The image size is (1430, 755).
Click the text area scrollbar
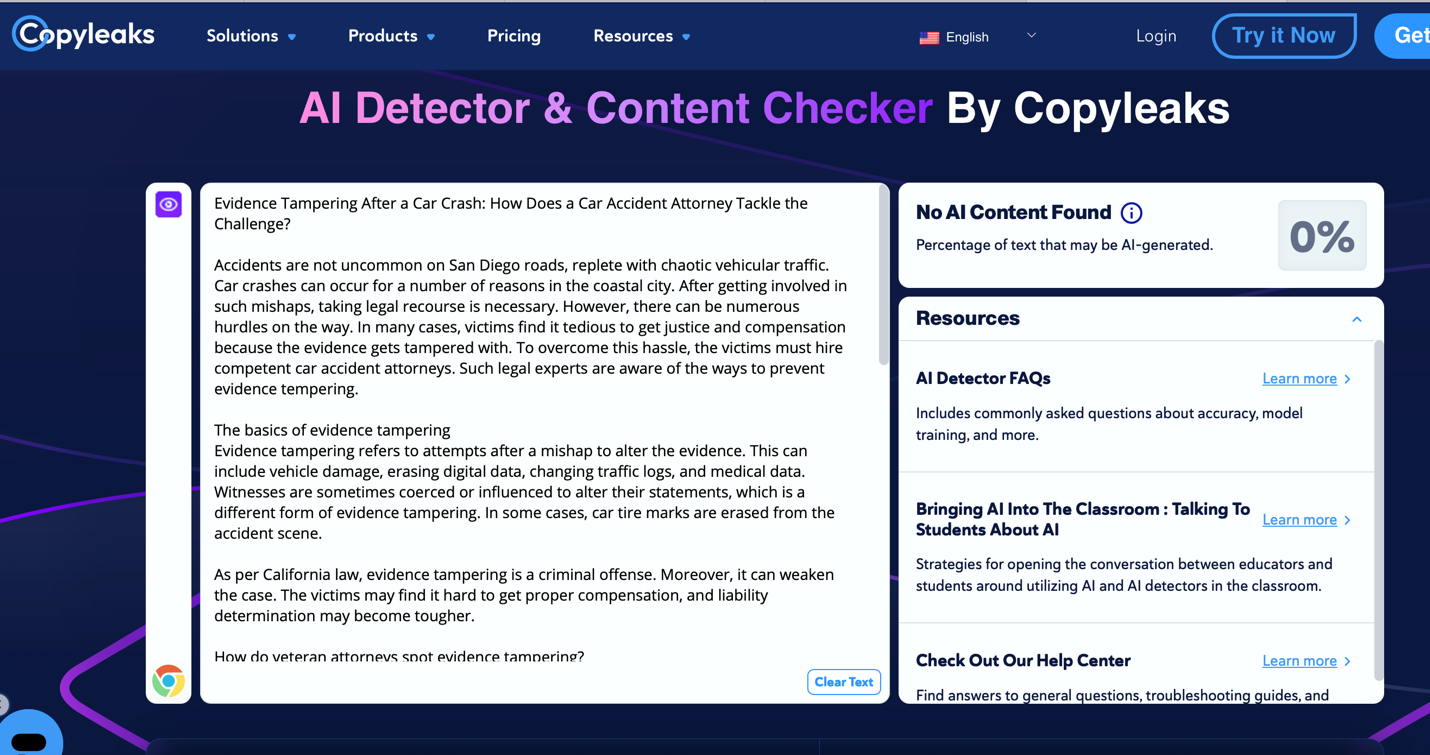click(x=883, y=276)
